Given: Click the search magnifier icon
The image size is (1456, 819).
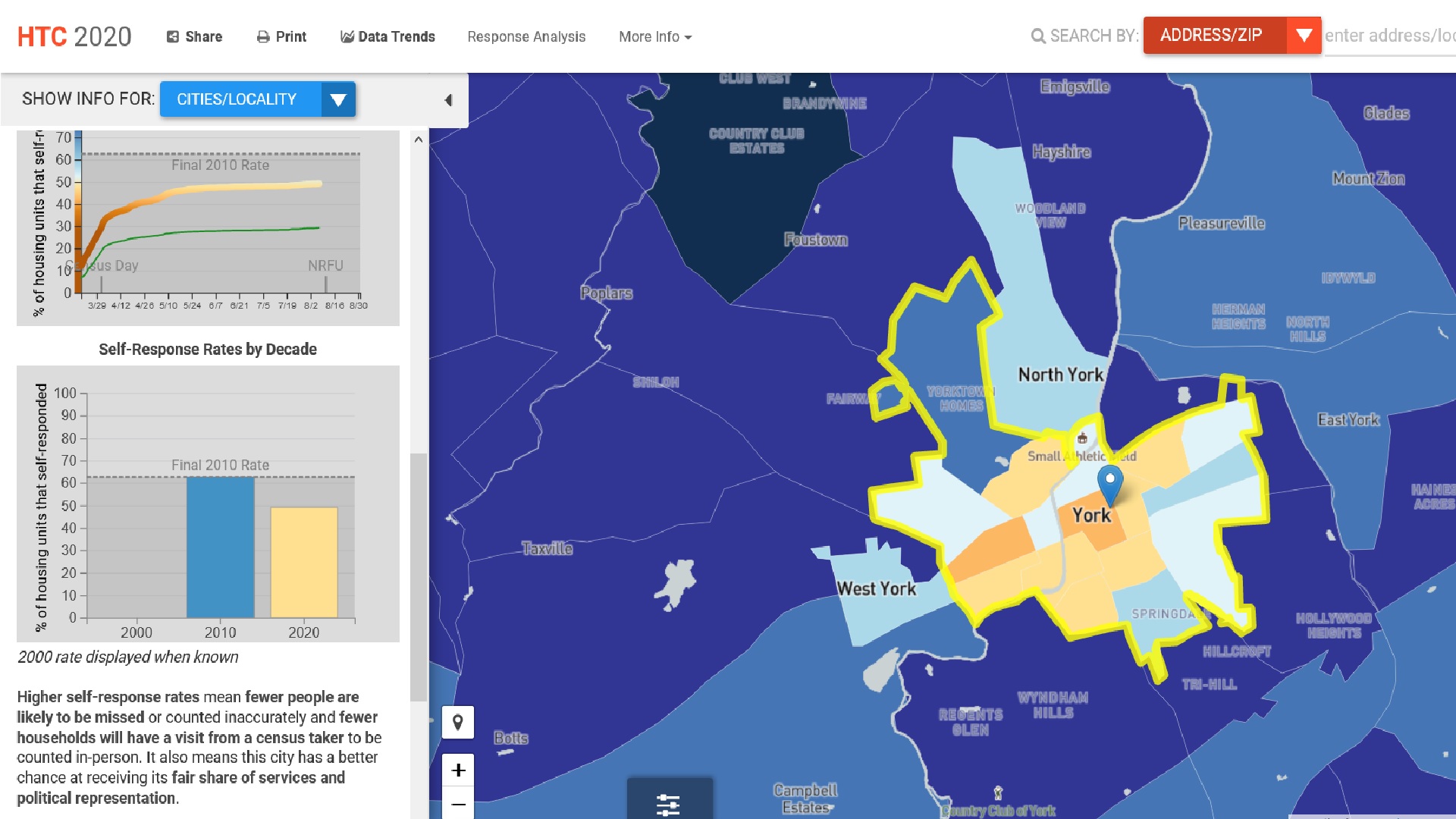Looking at the screenshot, I should (x=1038, y=36).
